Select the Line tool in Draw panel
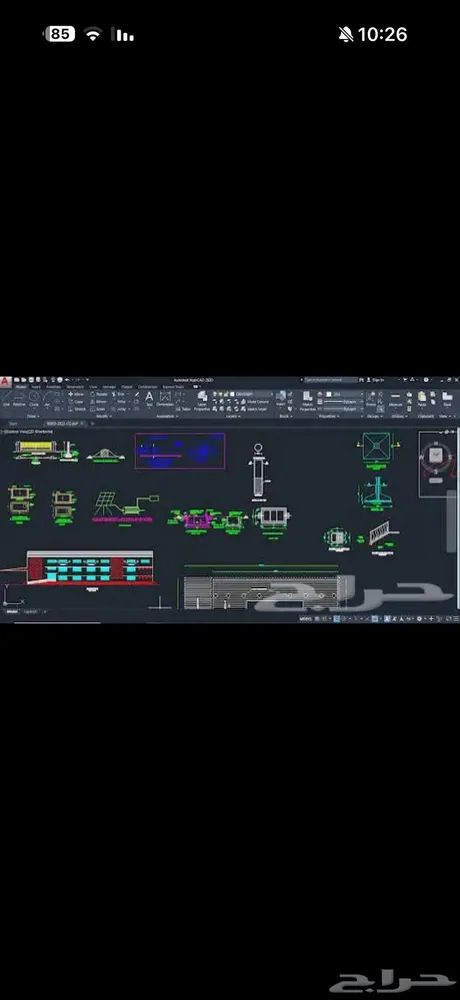Screen dimensions: 460x1000 pos(6,399)
